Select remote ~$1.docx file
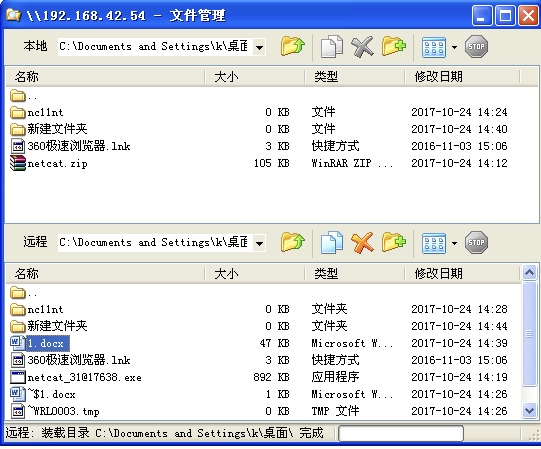Image resolution: width=541 pixels, height=449 pixels. 43,394
